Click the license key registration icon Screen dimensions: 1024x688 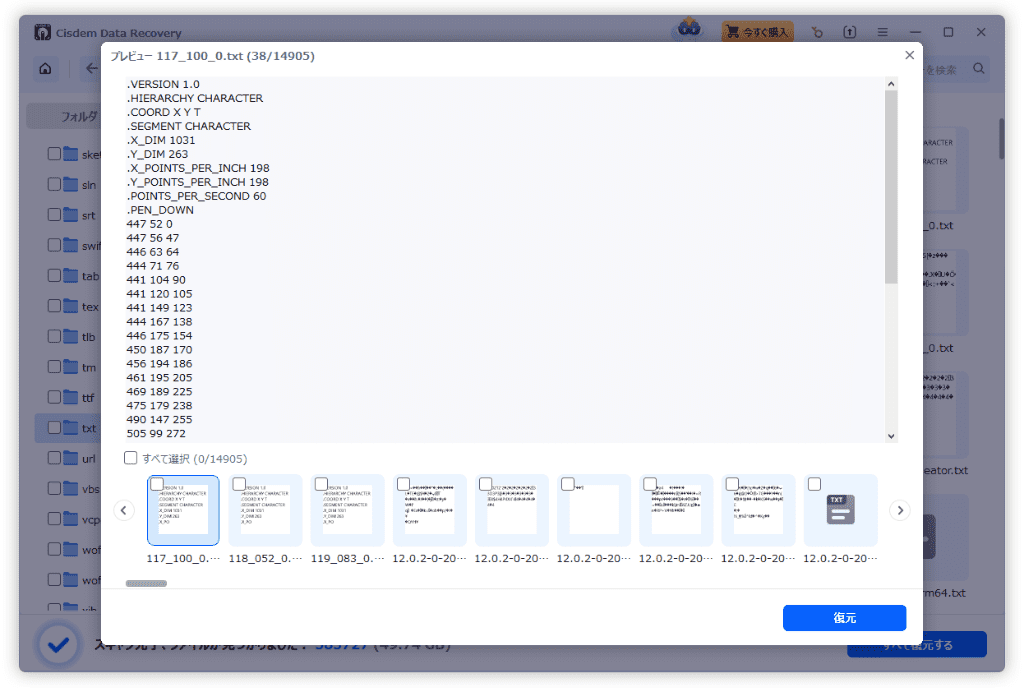point(817,31)
